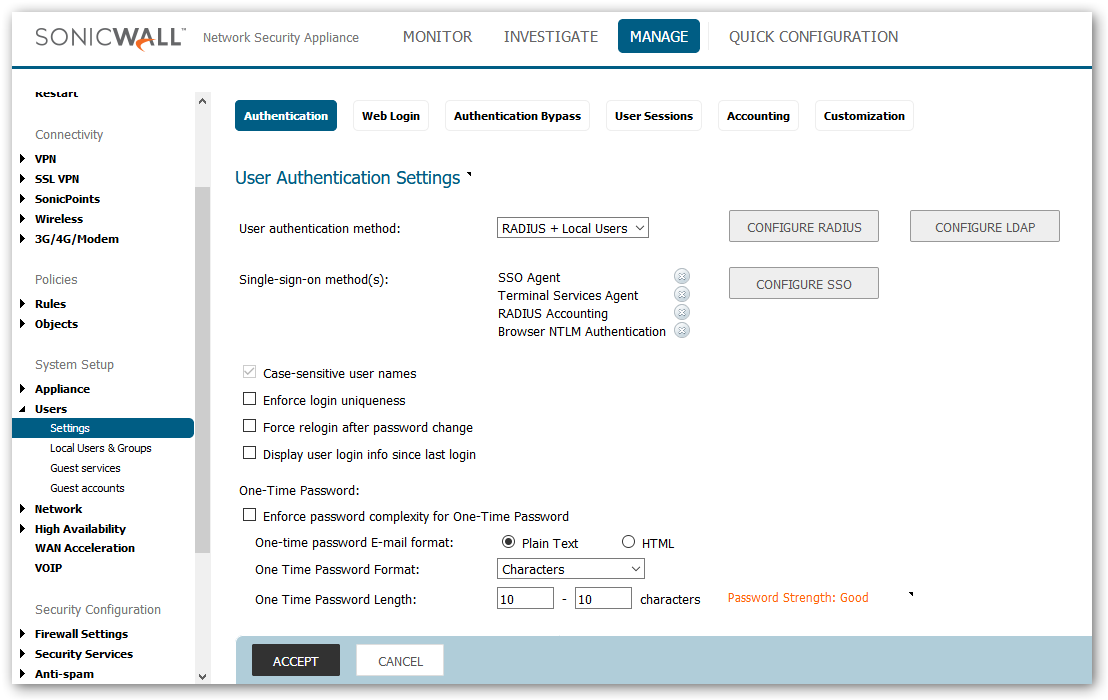Click the sidebar scroll-up arrow

click(x=202, y=100)
